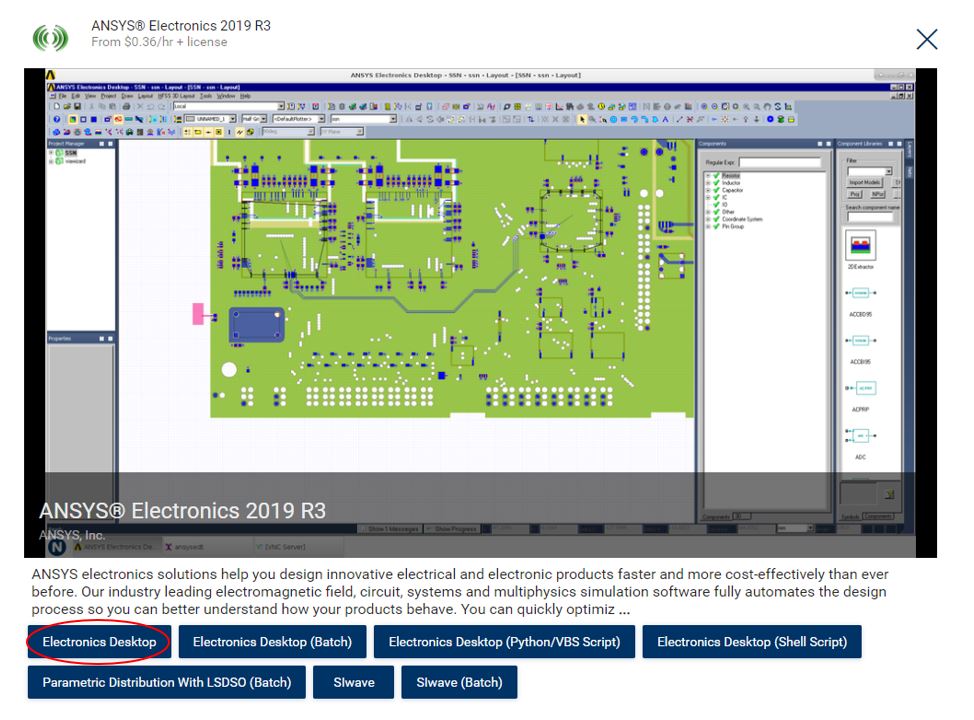974x720 pixels.
Task: Click the ANSYS logo in title bar
Action: pyautogui.click(x=52, y=75)
